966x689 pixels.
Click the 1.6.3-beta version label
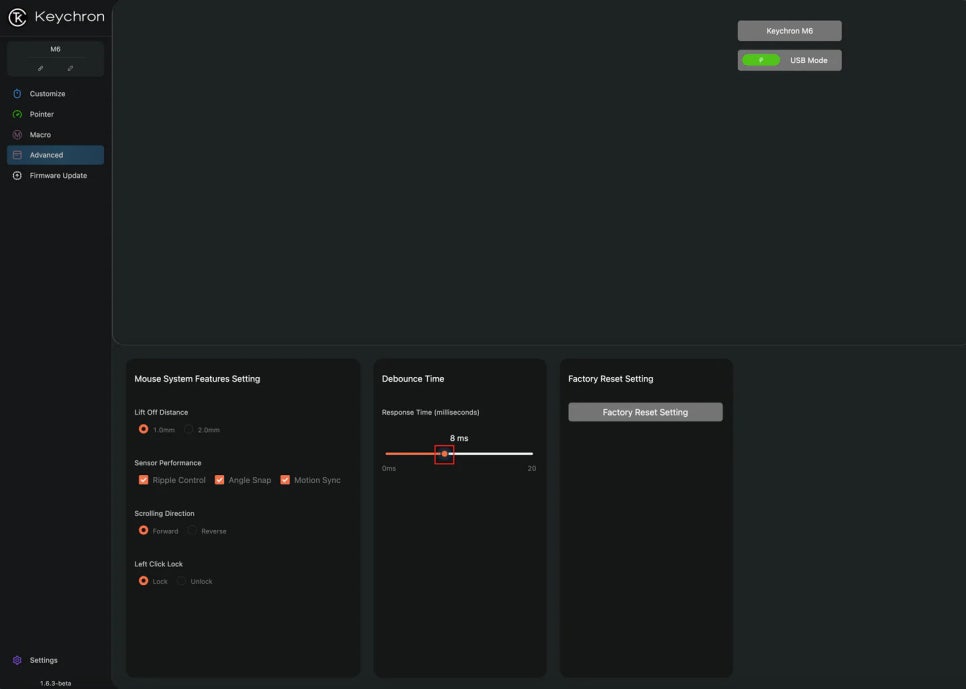(55, 683)
